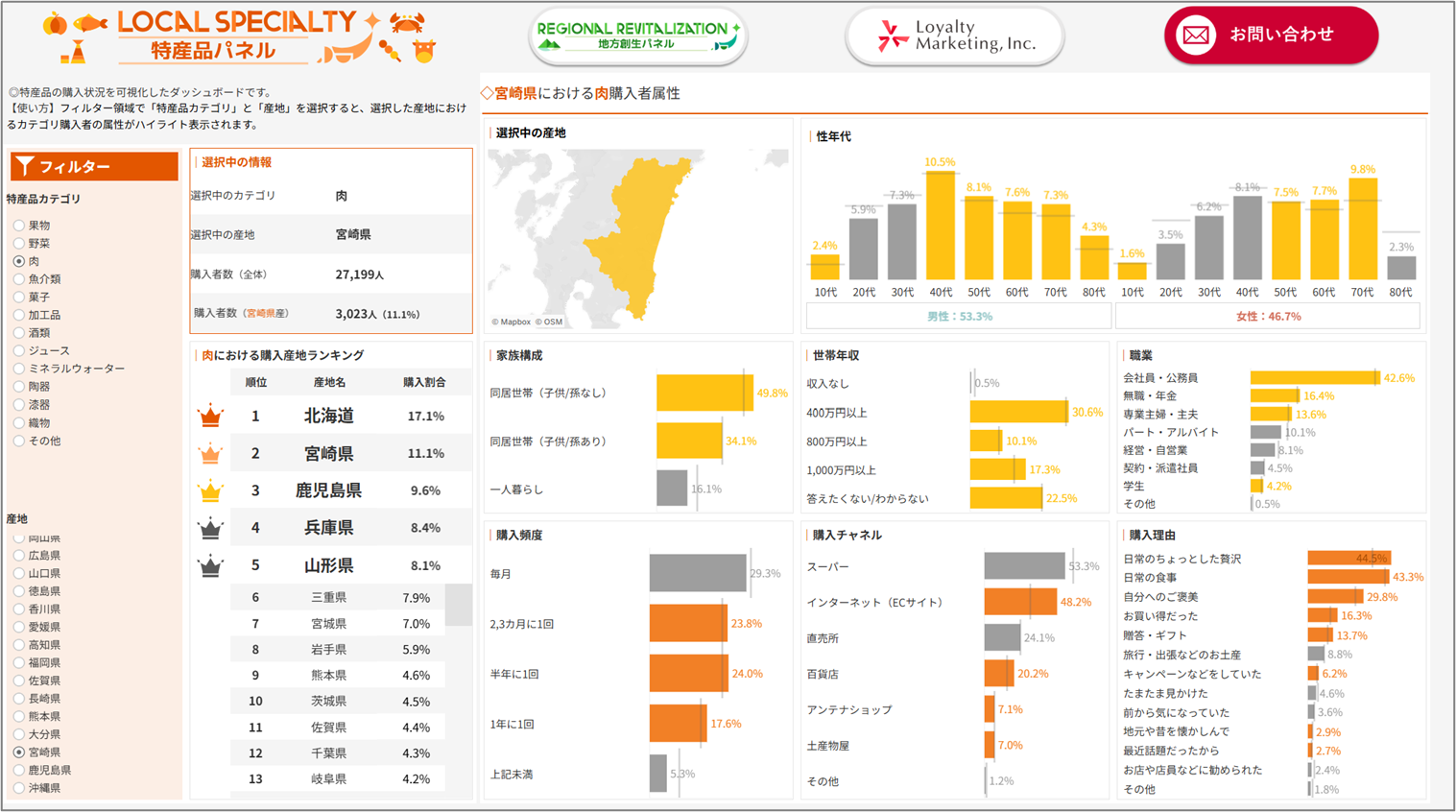Viewport: 1456px width, 812px height.
Task: Click the ranking table scrollbar thumb
Action: click(x=458, y=605)
